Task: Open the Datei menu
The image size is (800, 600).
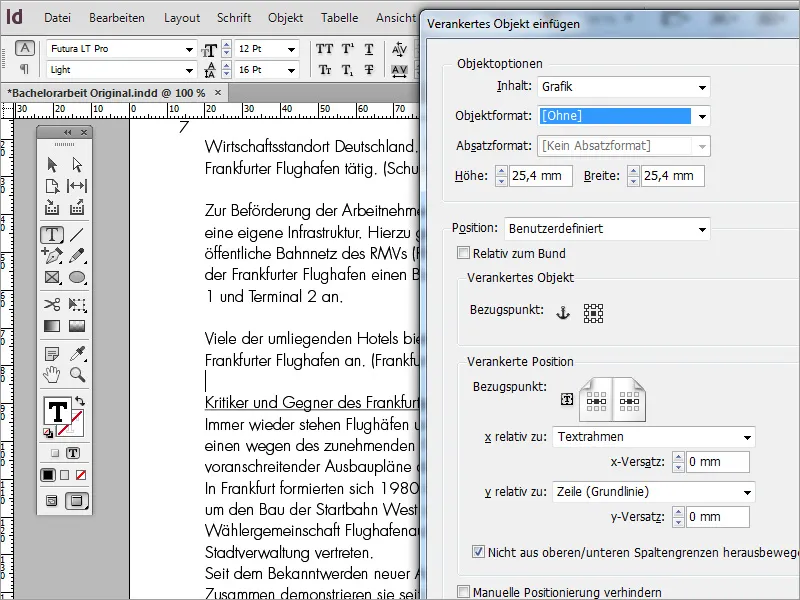Action: pyautogui.click(x=57, y=18)
